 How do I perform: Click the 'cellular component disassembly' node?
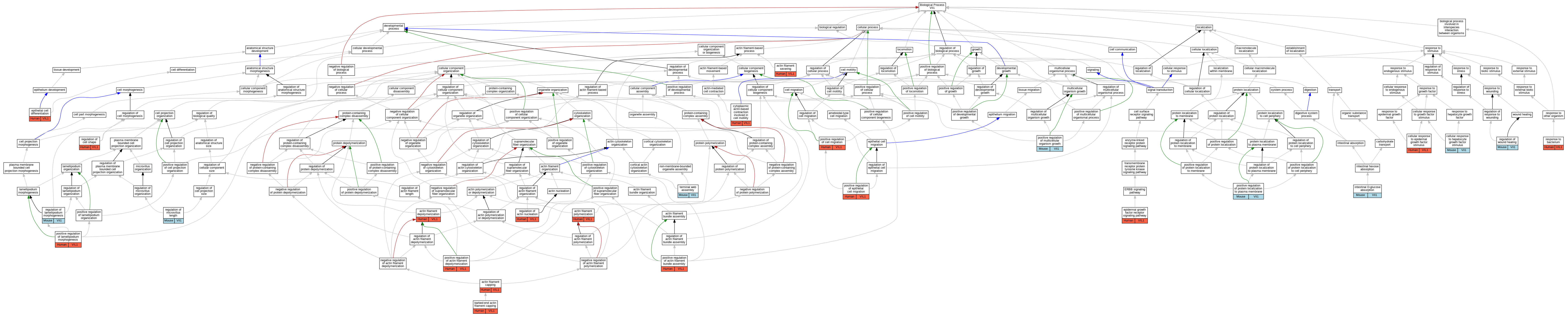click(x=402, y=90)
